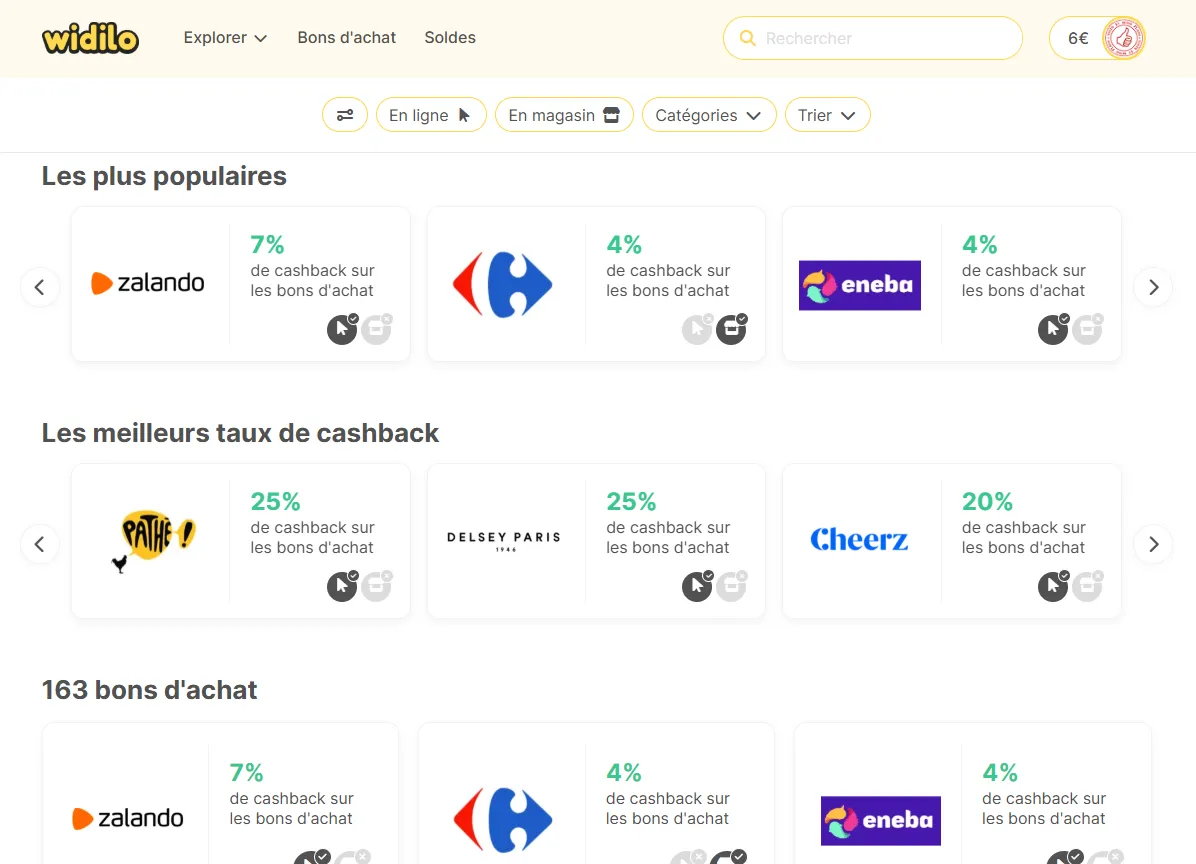Click the online cursor icon on Delsey Paris card
The image size is (1196, 864).
pos(697,586)
